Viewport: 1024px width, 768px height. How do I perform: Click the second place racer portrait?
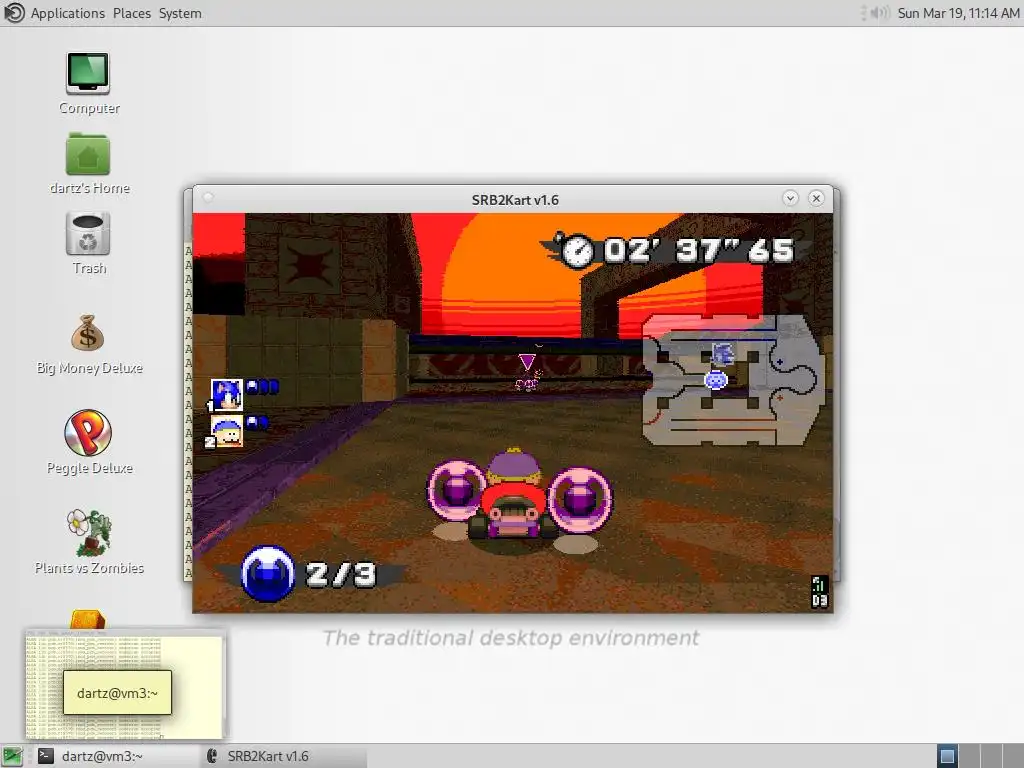(x=227, y=432)
